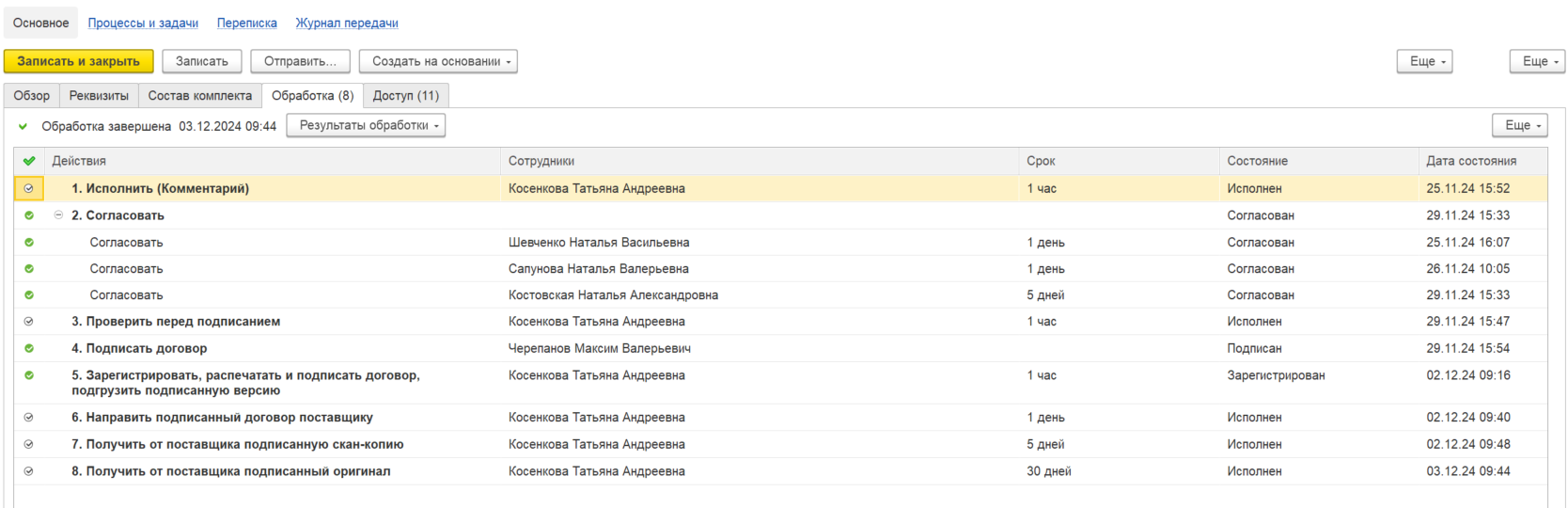Click employee Черепанов Максим Валерьевич
1568x508 pixels.
(x=600, y=348)
